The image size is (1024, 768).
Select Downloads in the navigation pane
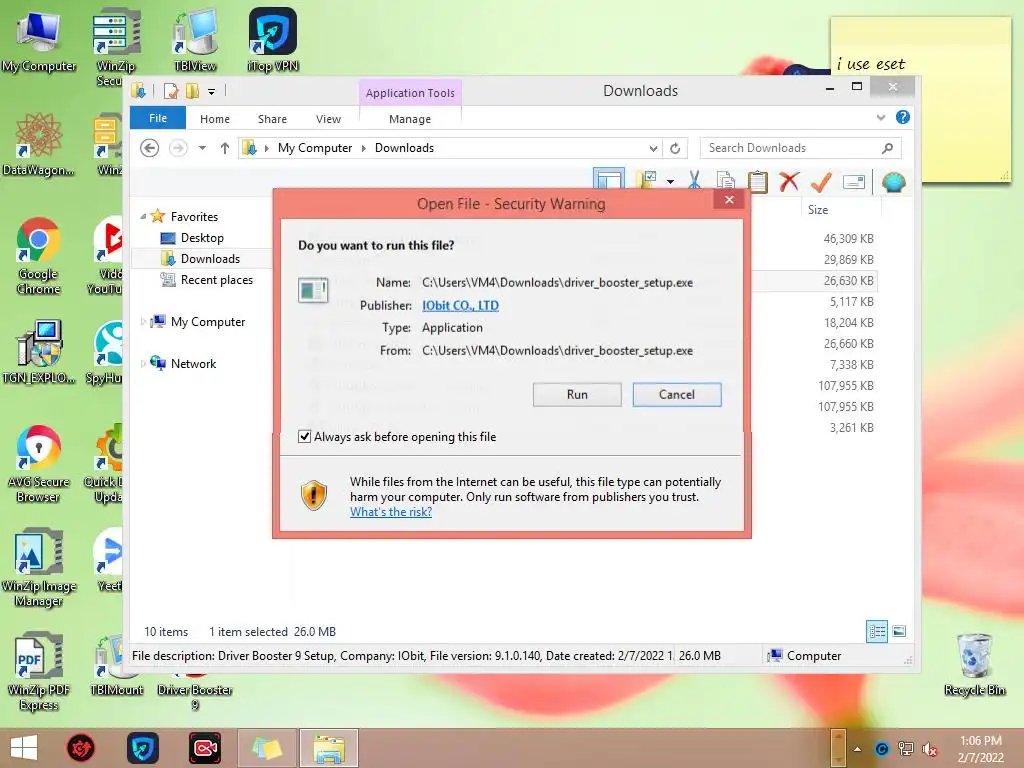[210, 259]
